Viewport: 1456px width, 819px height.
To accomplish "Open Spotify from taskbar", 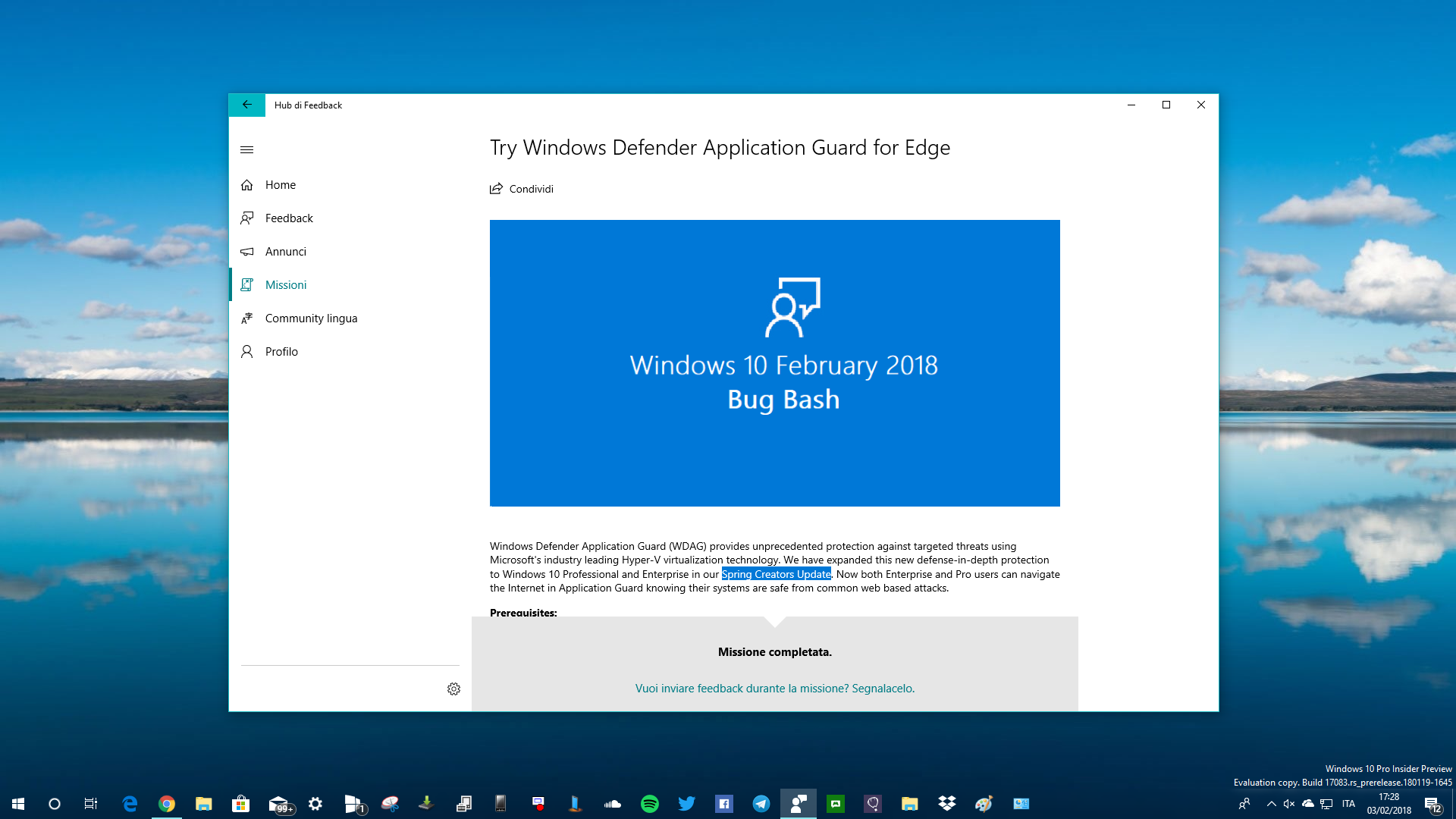I will (x=650, y=804).
